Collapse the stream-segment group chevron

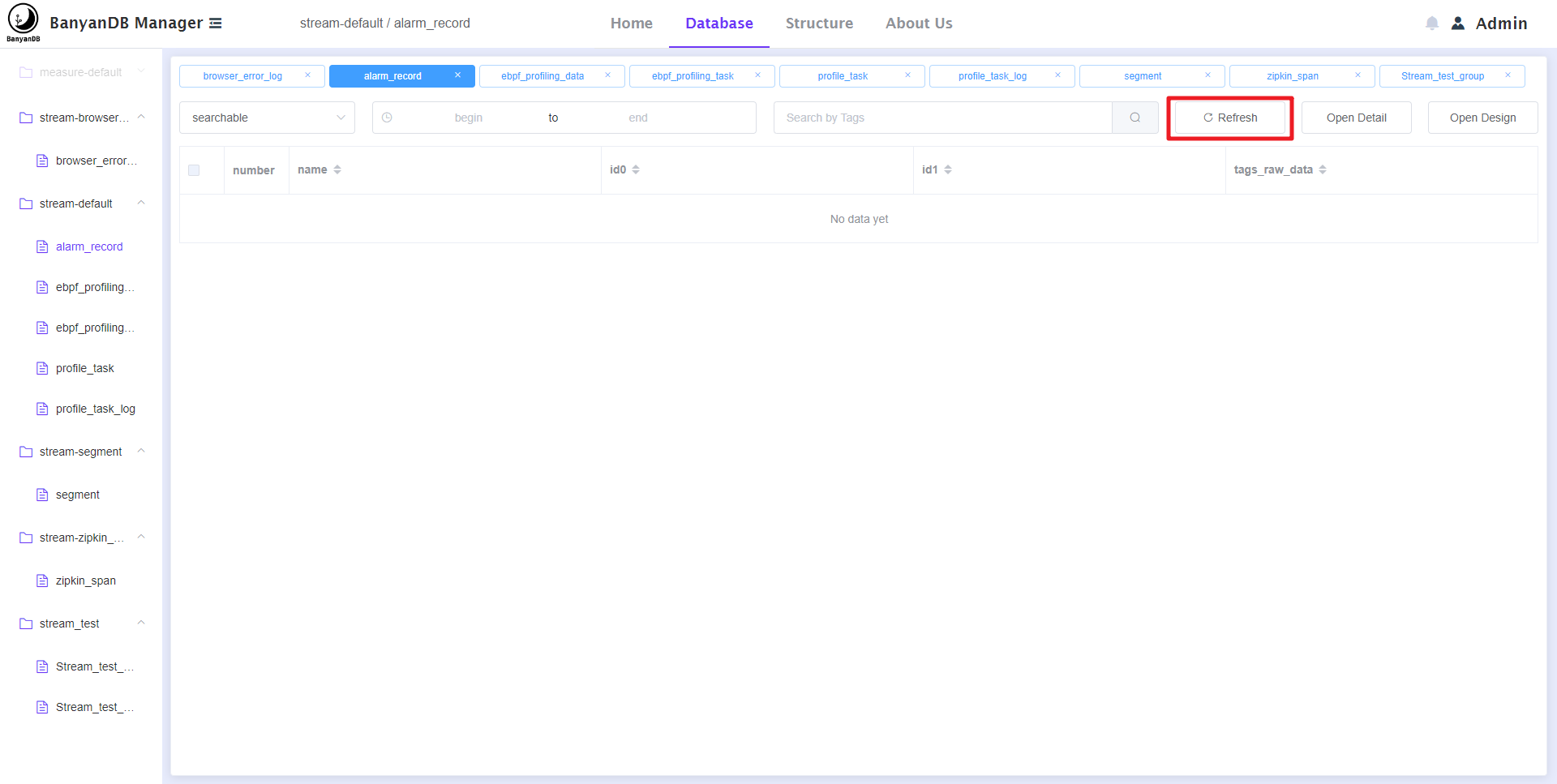coord(141,451)
